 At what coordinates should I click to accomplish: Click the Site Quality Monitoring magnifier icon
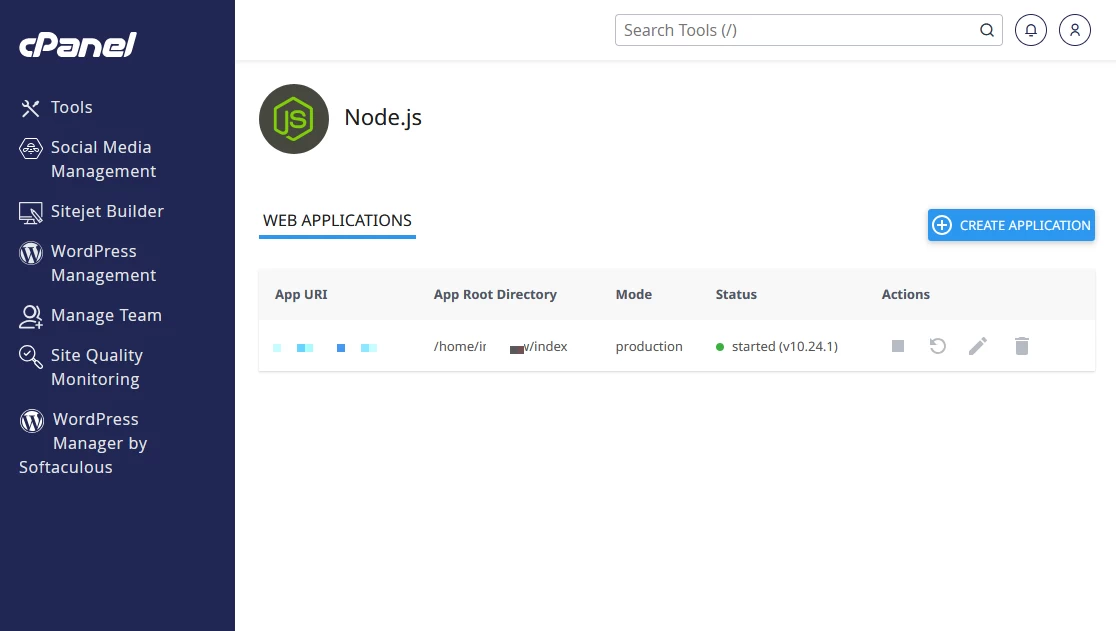pyautogui.click(x=31, y=356)
